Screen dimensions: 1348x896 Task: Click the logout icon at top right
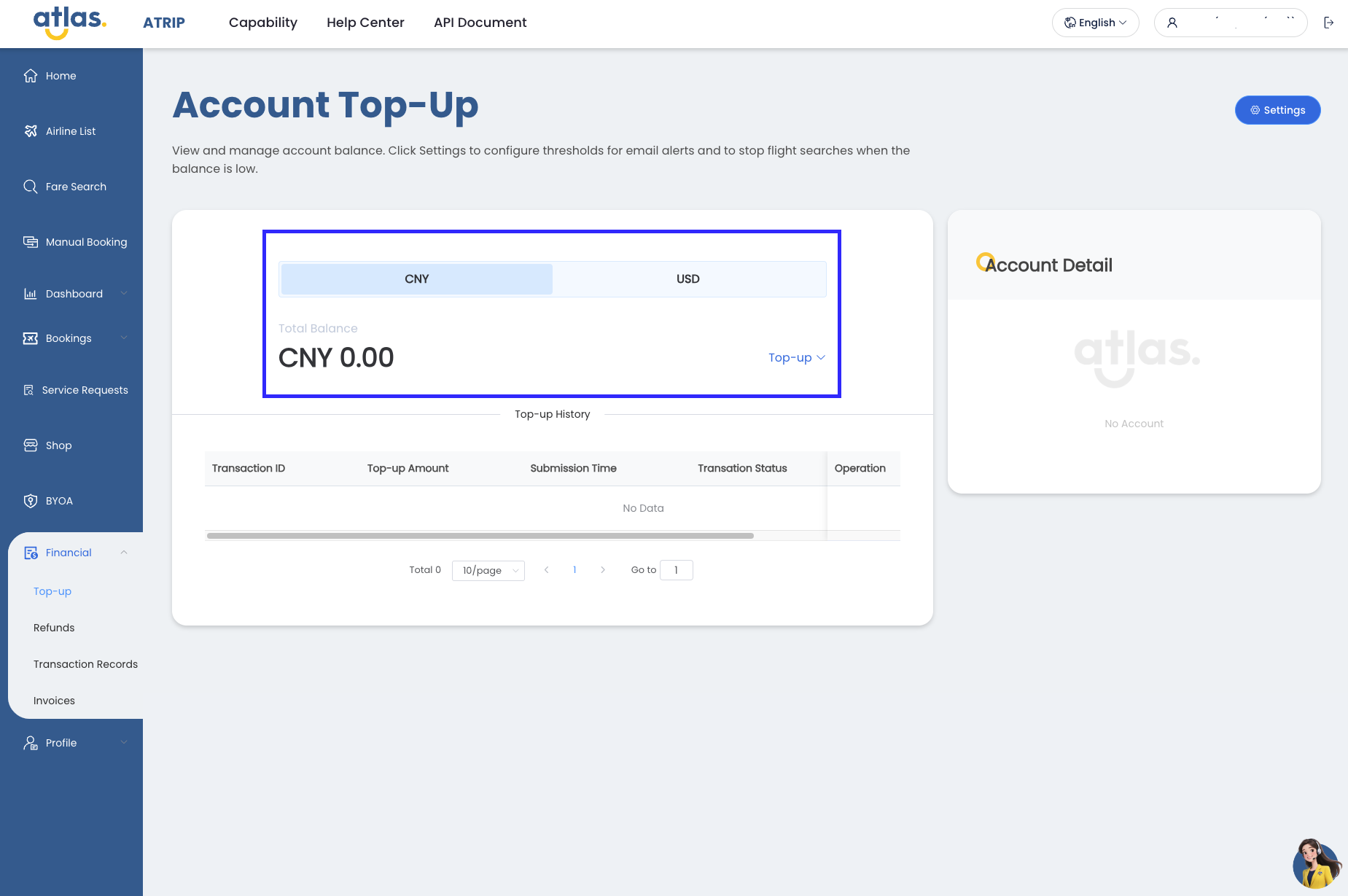click(x=1328, y=23)
